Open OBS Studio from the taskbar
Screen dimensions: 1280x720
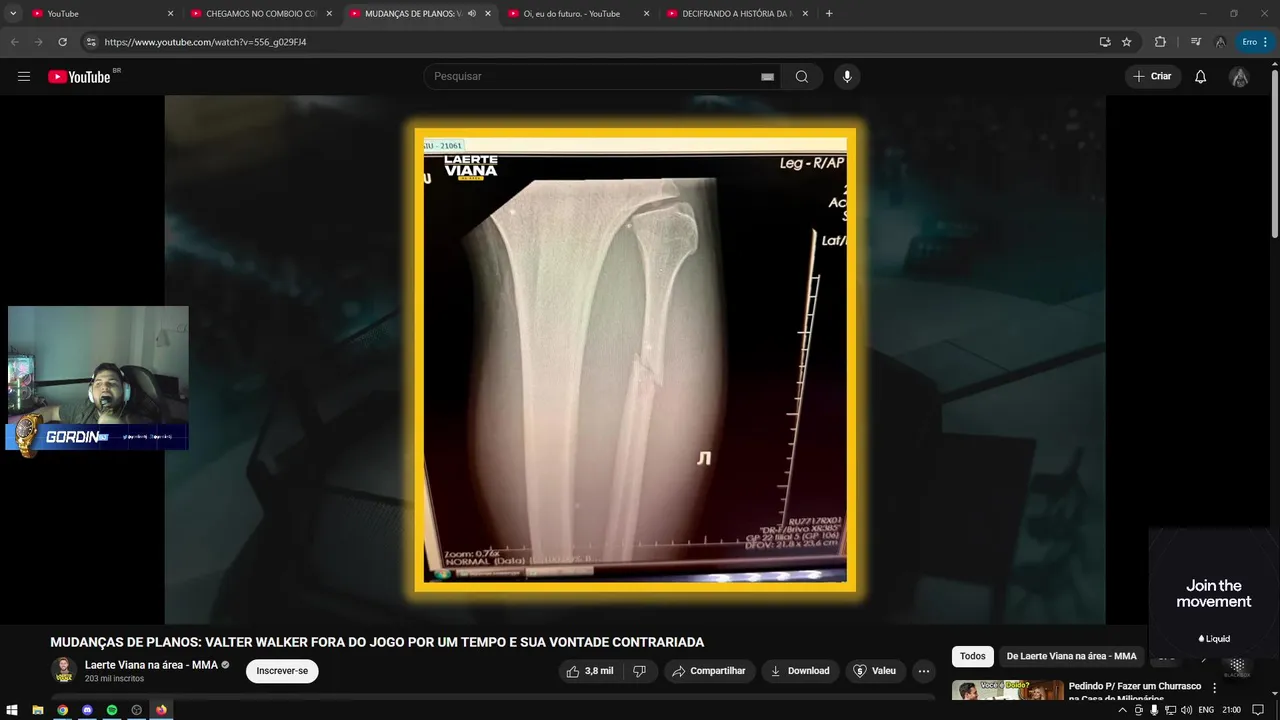point(137,710)
